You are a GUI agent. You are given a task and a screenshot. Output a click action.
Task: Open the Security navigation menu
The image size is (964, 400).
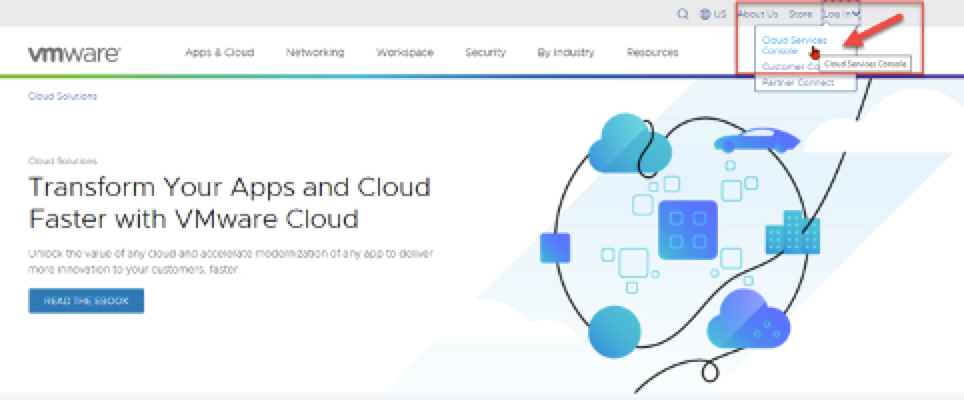pos(486,53)
